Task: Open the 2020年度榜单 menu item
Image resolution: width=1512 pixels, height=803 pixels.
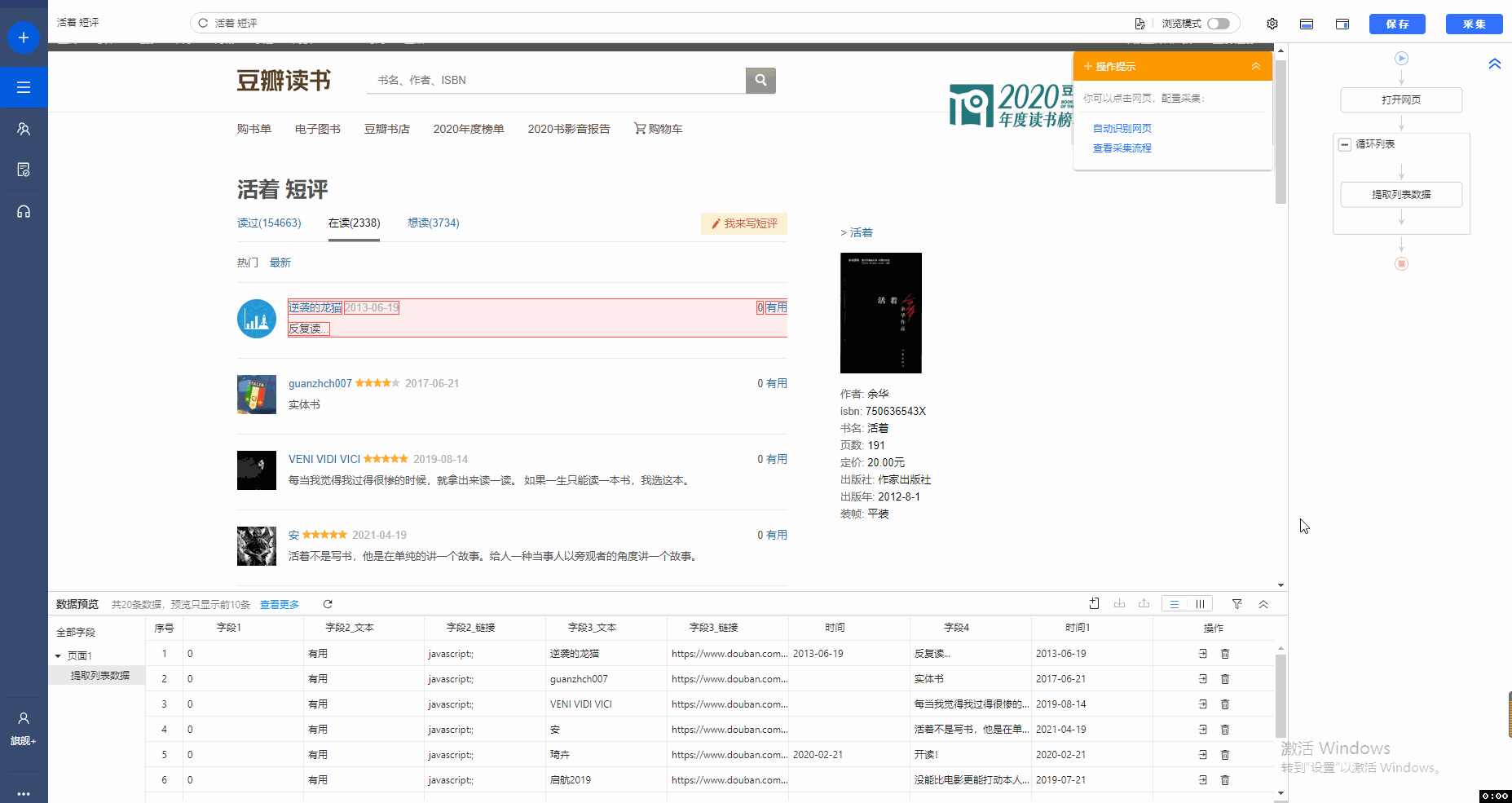Action: [x=469, y=129]
